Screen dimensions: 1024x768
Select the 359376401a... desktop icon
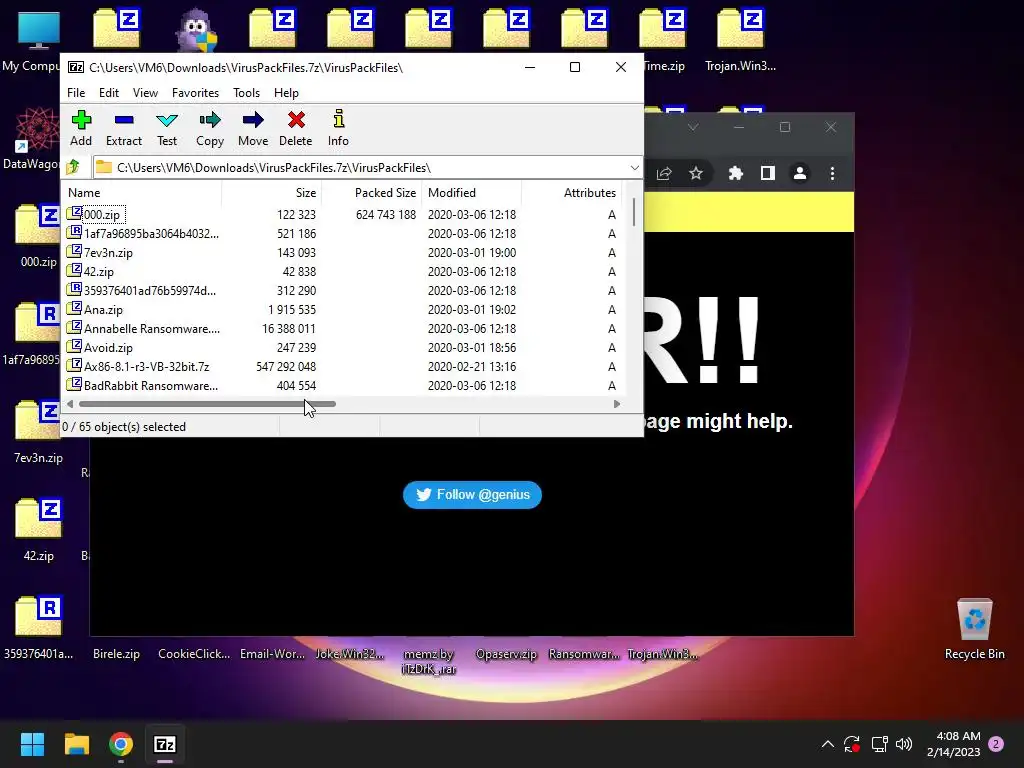(38, 628)
